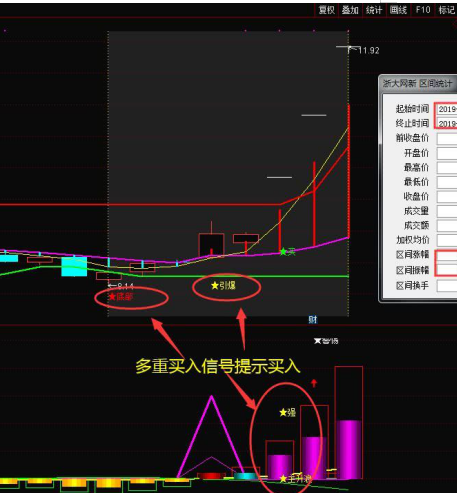The image size is (457, 493).
Task: Click the 区间换手 value field
Action: tap(447, 286)
